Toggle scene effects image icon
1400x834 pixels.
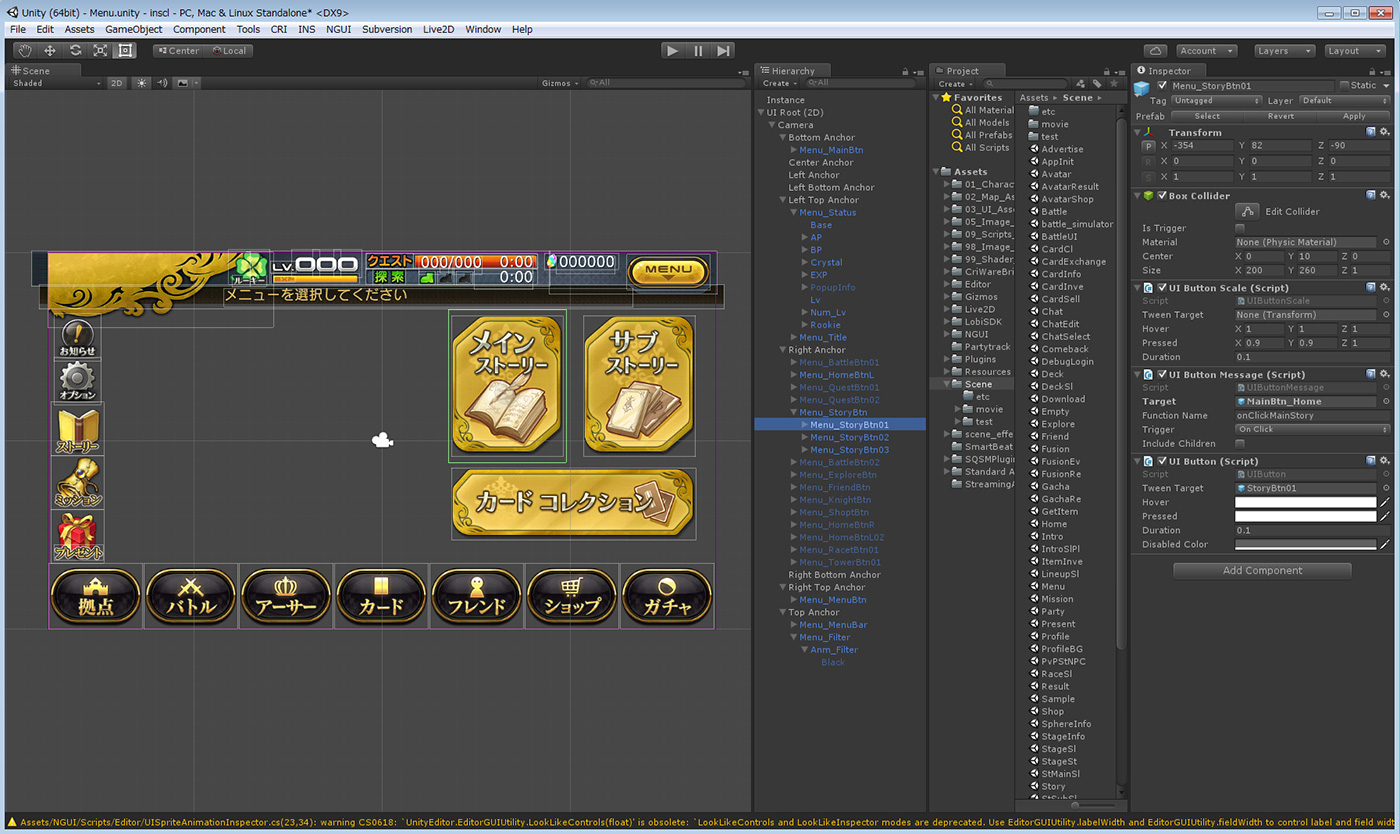tap(183, 83)
